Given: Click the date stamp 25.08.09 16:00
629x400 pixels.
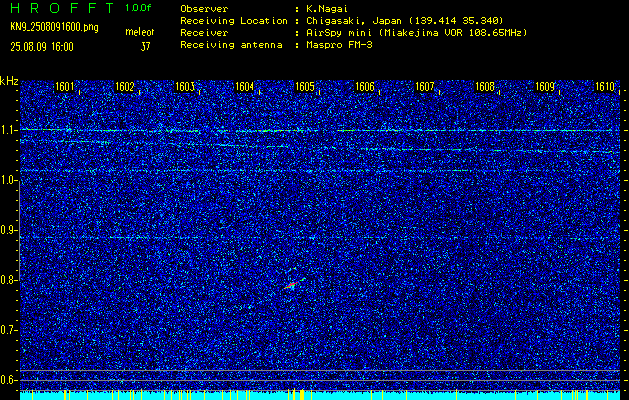Looking at the screenshot, I should [42, 47].
